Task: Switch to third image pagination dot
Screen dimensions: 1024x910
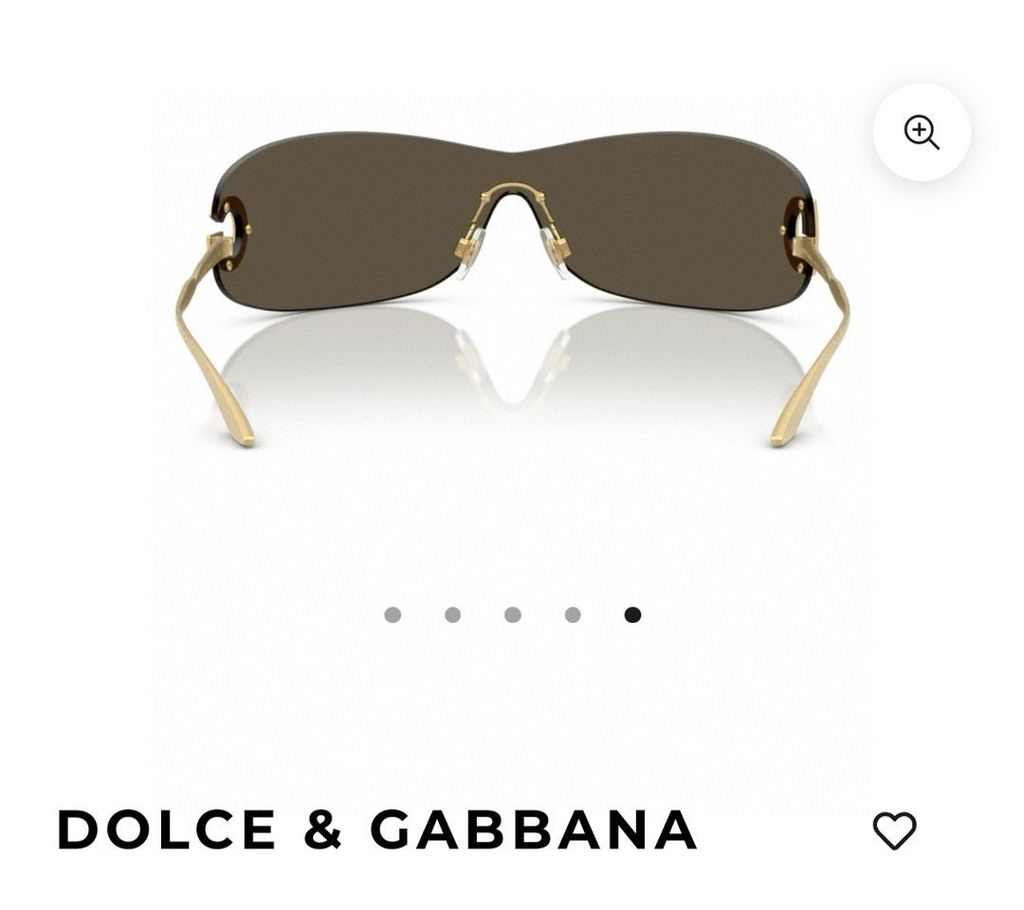Action: coord(513,615)
